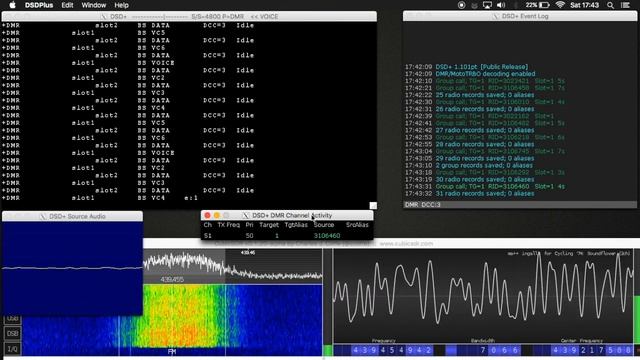Click the DSD+ console window title bar

click(x=189, y=16)
